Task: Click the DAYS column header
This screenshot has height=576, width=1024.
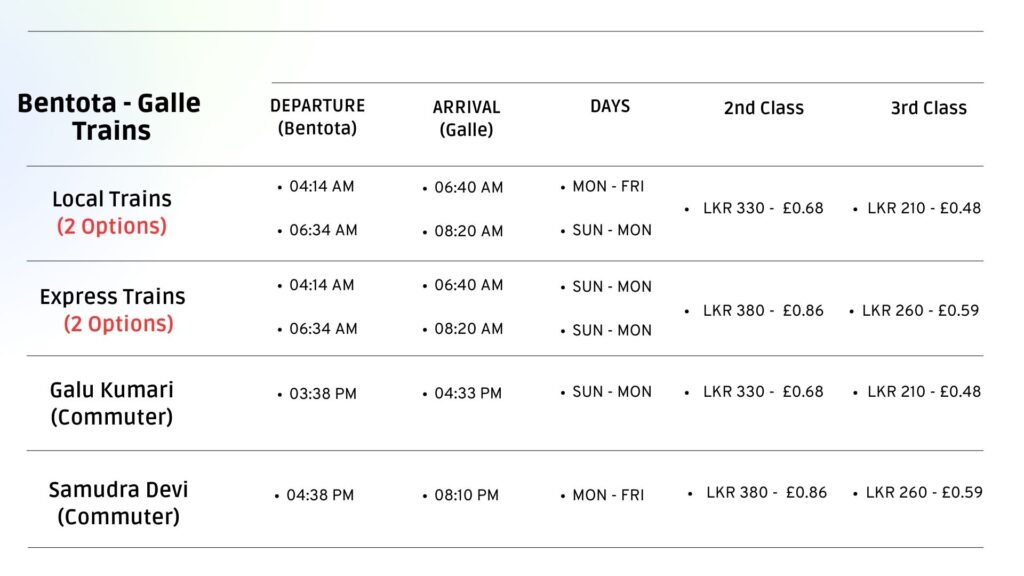Action: coord(610,106)
